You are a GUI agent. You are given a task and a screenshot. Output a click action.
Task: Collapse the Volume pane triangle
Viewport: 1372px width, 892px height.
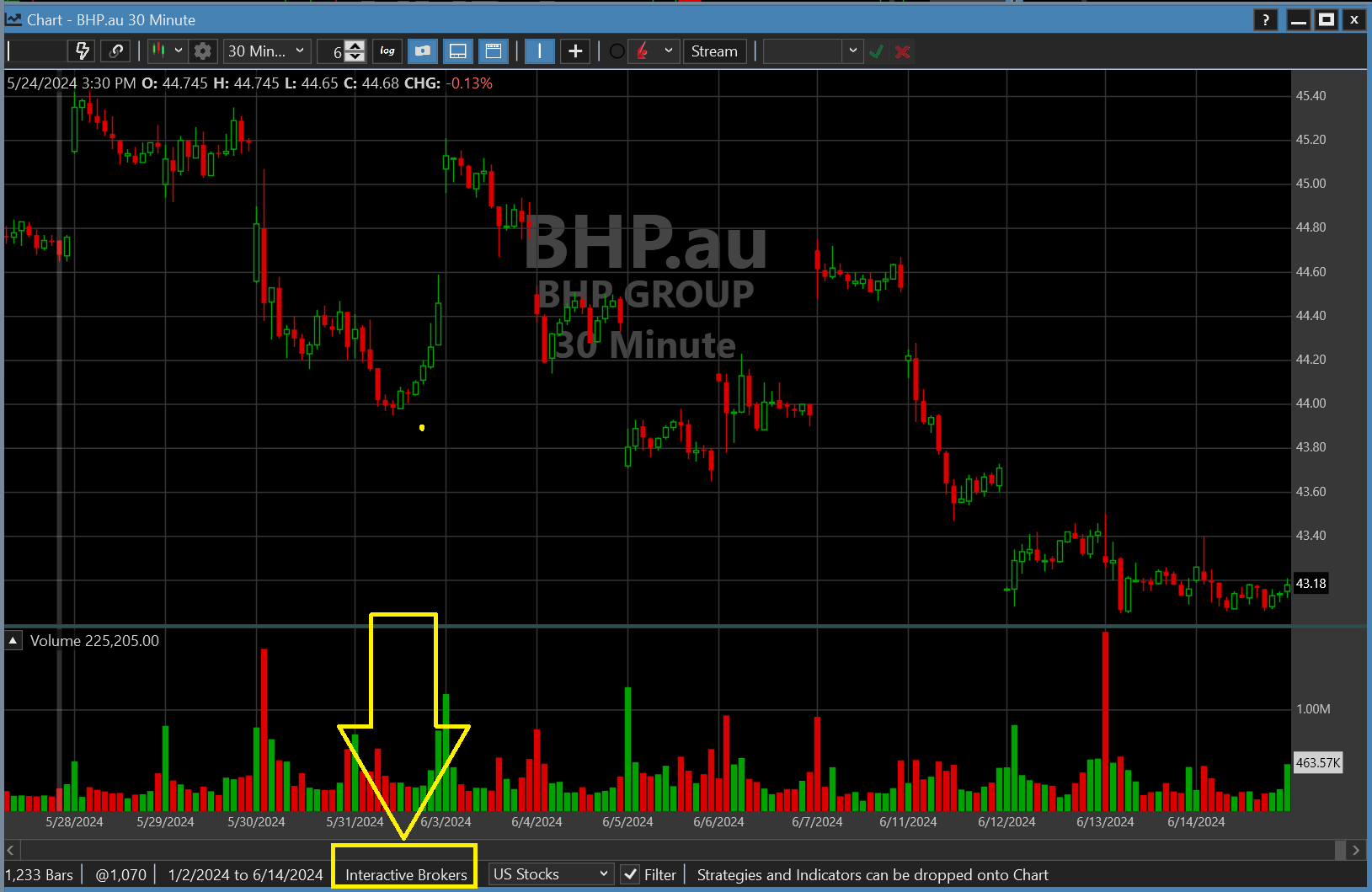pos(13,641)
